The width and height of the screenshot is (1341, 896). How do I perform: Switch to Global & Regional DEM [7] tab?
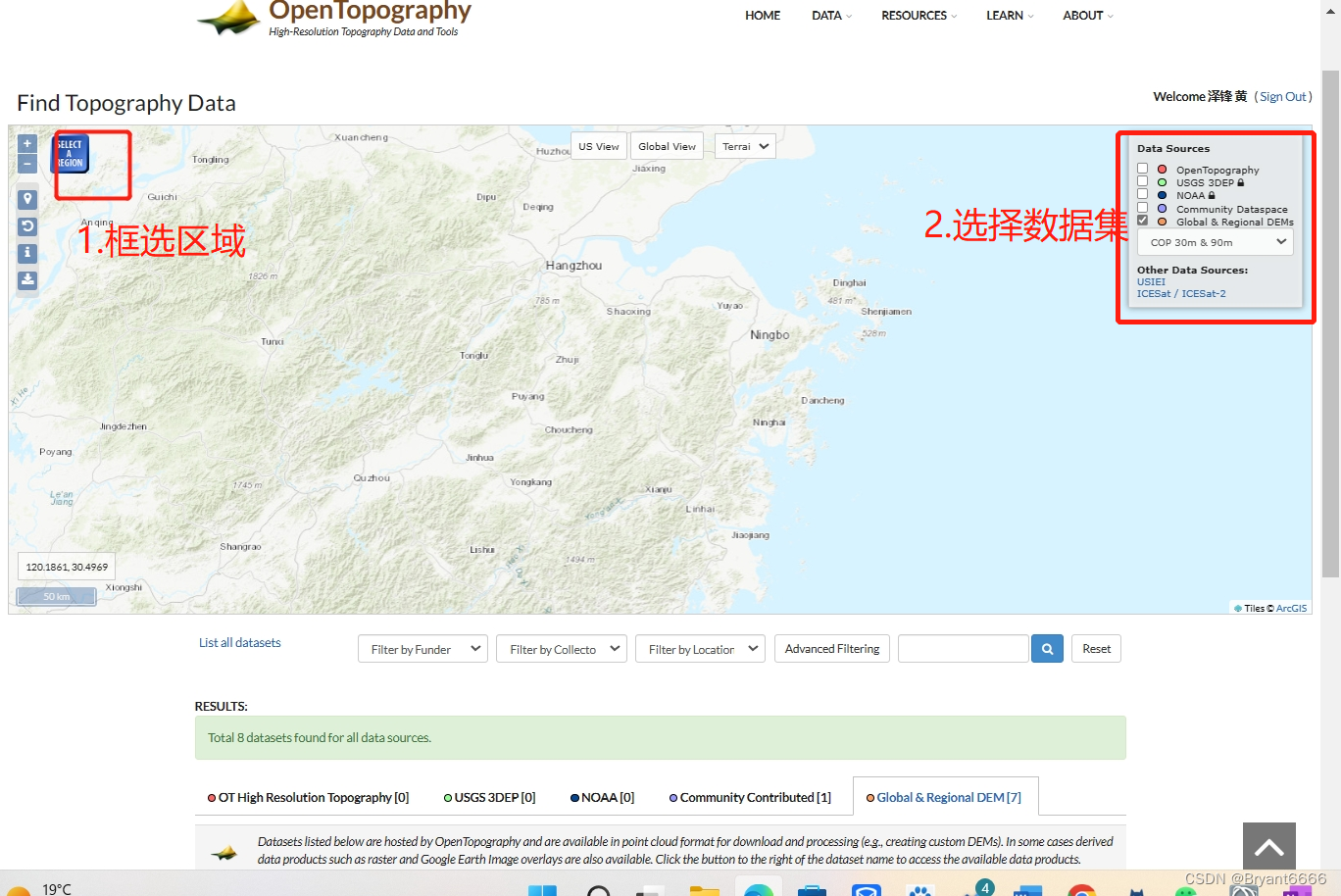(x=944, y=797)
